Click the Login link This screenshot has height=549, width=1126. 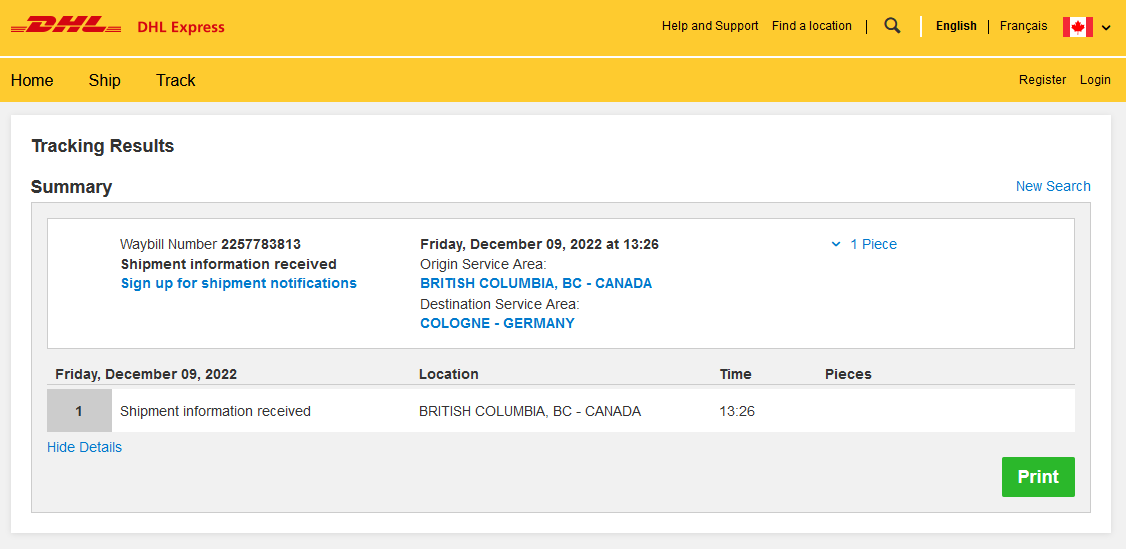pyautogui.click(x=1095, y=80)
